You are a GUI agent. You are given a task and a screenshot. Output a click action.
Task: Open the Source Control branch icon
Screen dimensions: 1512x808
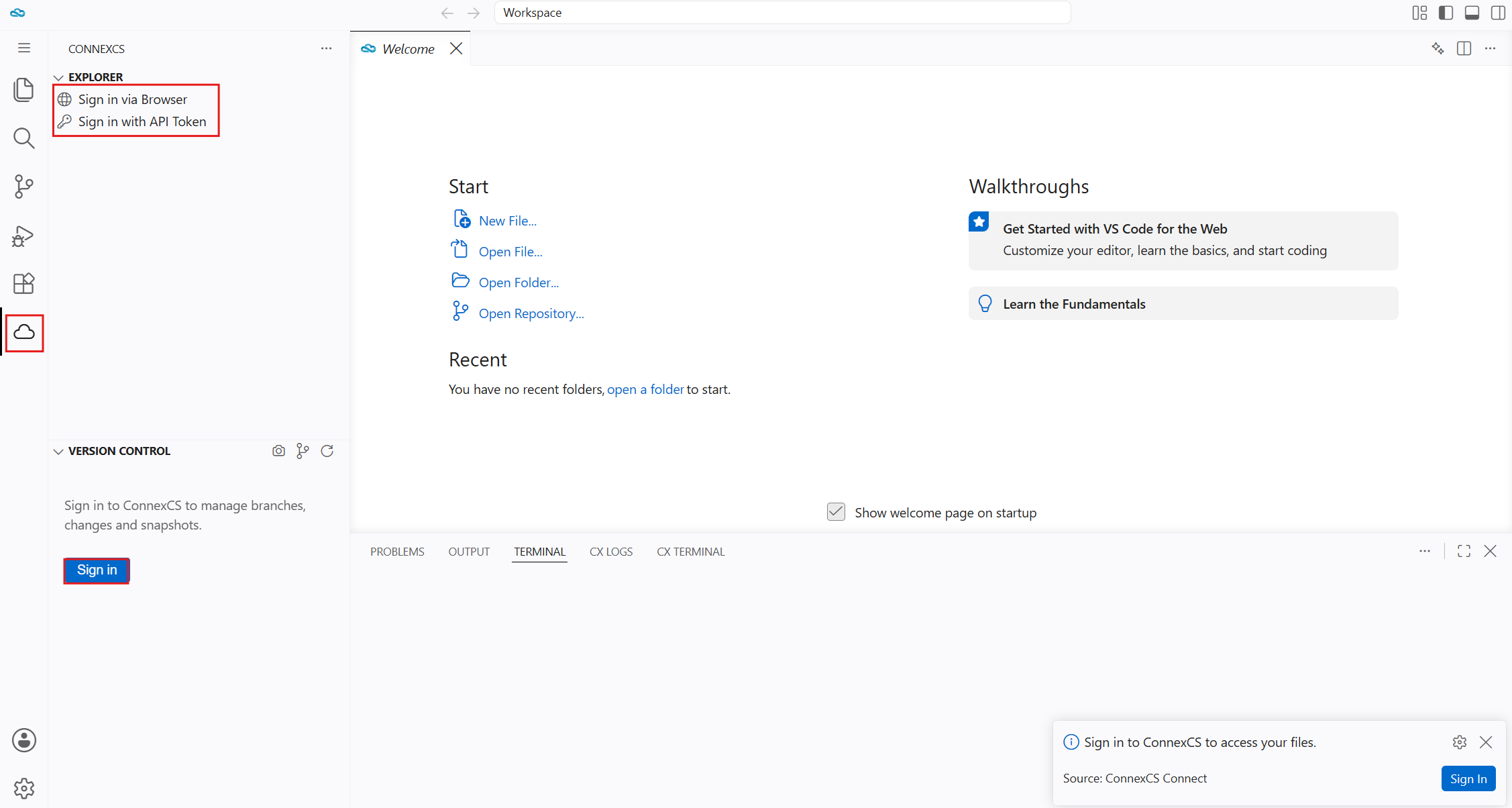click(23, 187)
